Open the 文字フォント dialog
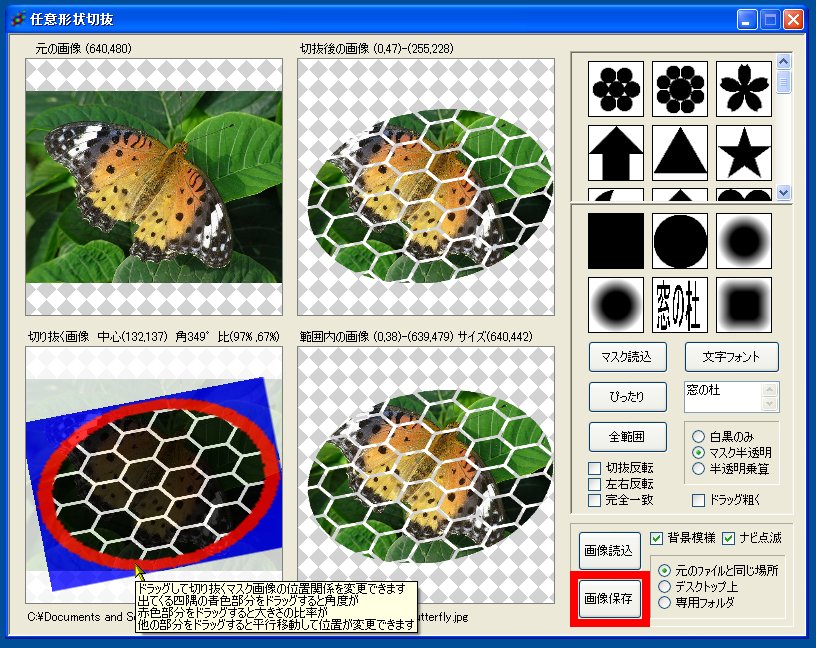 [x=731, y=356]
